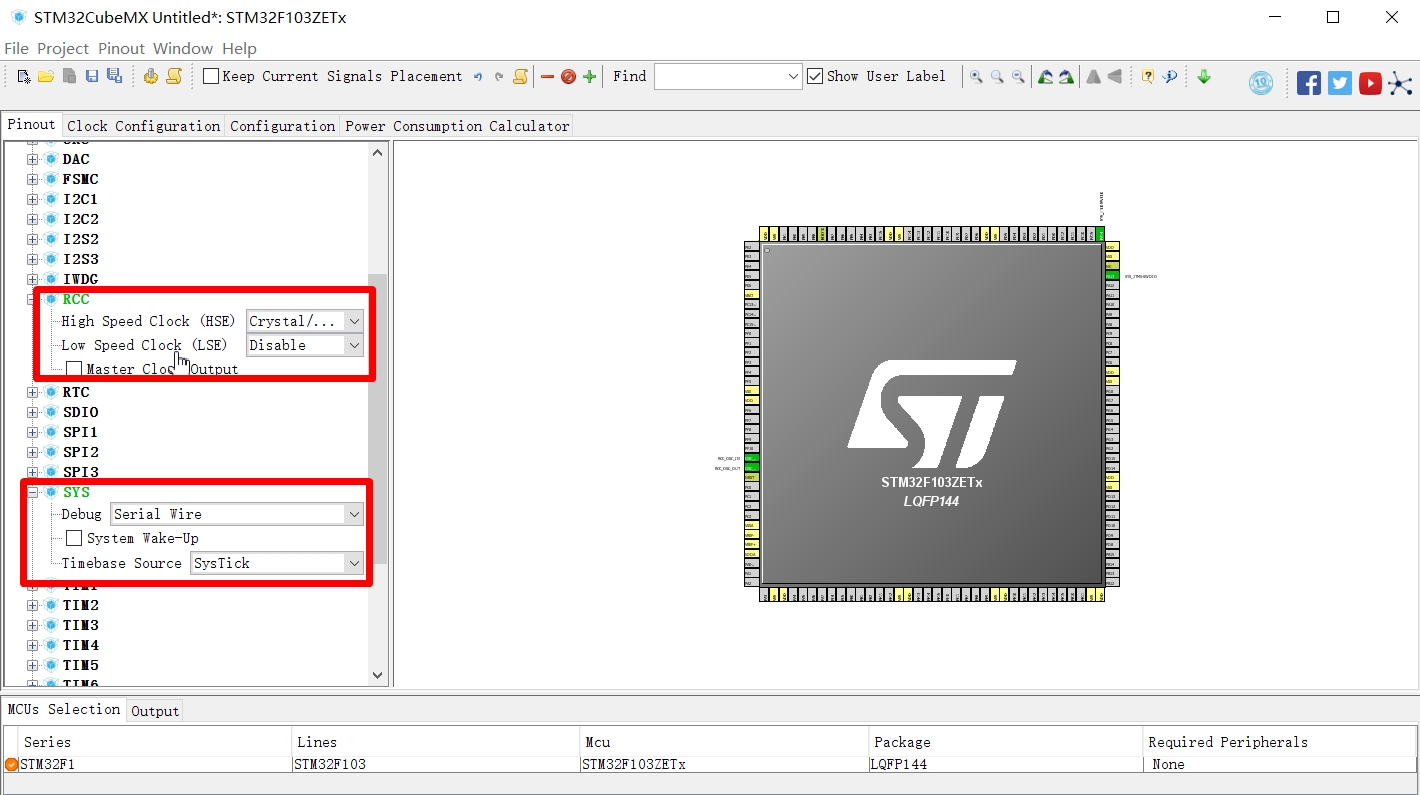Uncheck Show User Label
Viewport: 1420px width, 795px height.
pyautogui.click(x=815, y=75)
